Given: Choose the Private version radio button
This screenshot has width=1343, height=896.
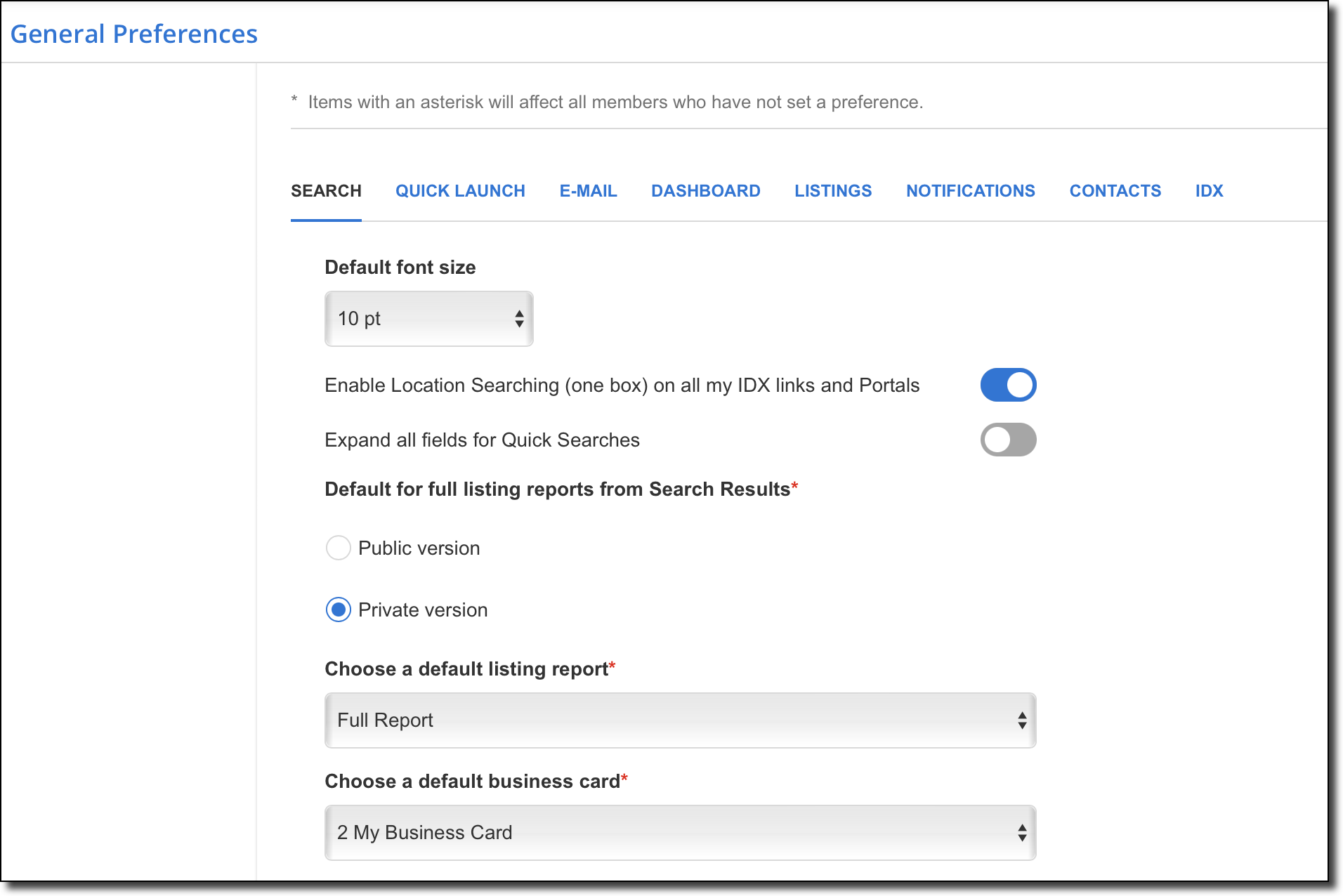Looking at the screenshot, I should [x=339, y=610].
